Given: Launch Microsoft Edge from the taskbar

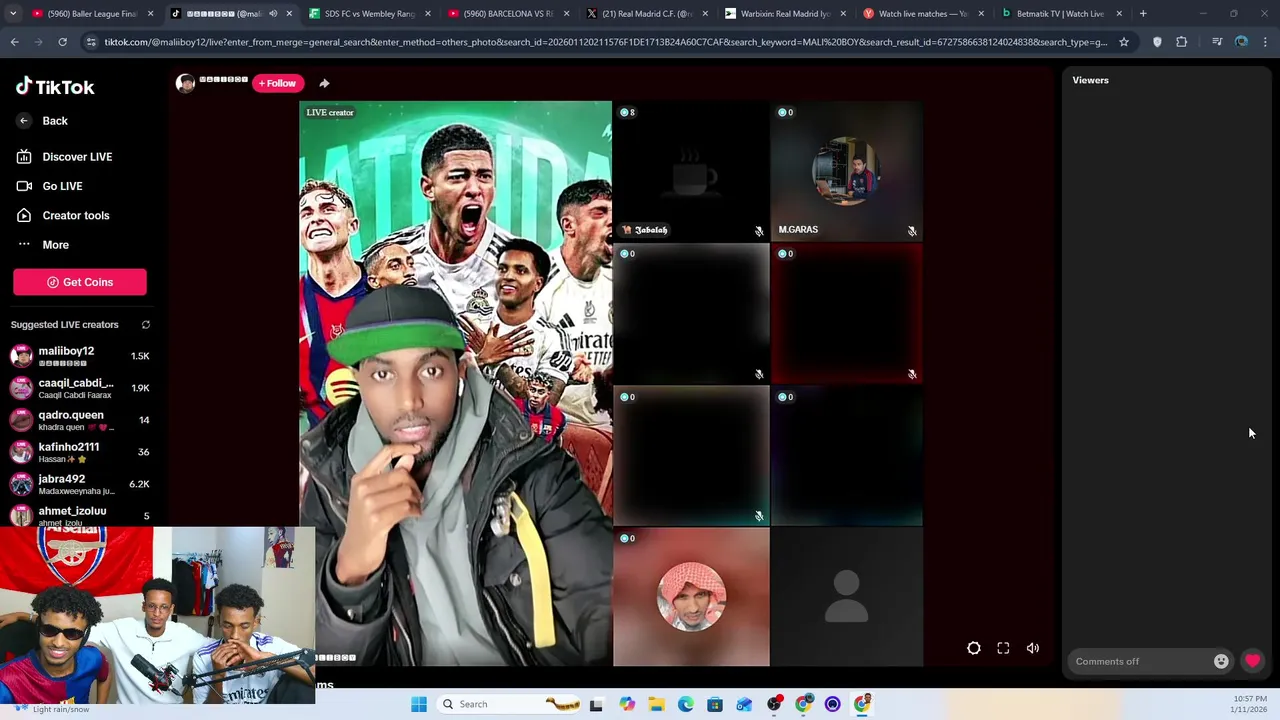Looking at the screenshot, I should coord(686,704).
